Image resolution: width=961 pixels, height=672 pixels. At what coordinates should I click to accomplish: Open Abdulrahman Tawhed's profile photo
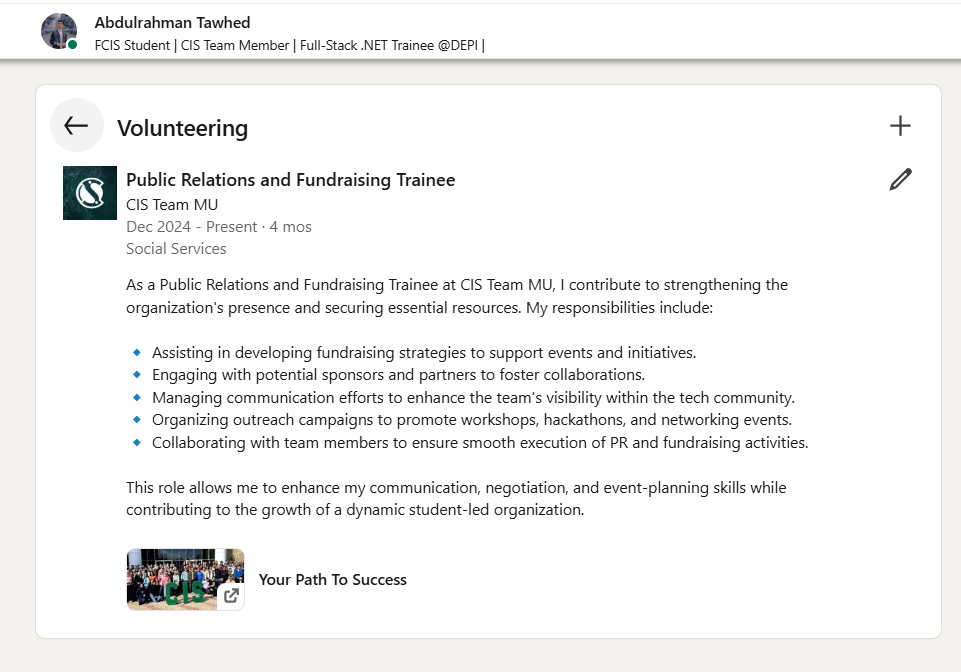point(59,31)
